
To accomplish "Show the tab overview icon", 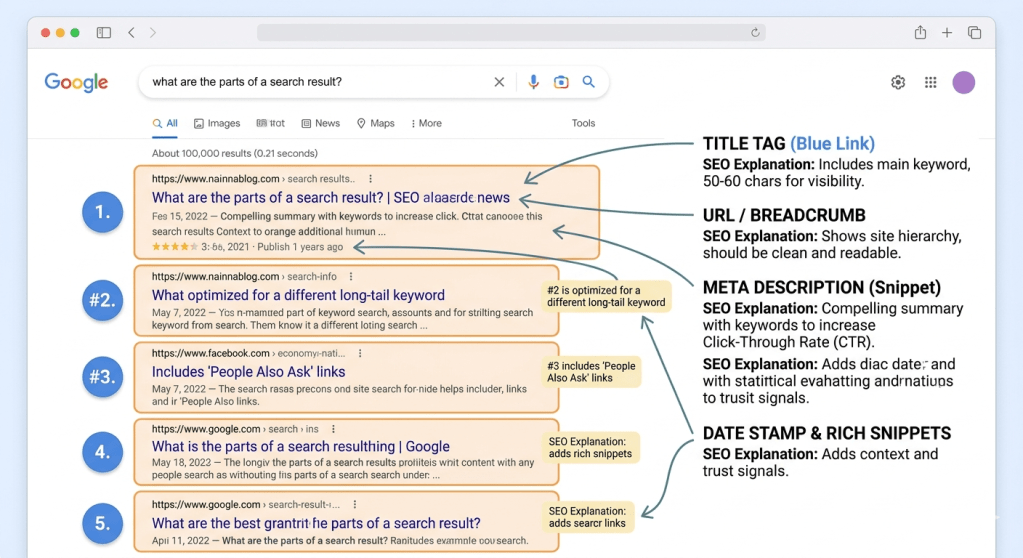I will tap(974, 32).
